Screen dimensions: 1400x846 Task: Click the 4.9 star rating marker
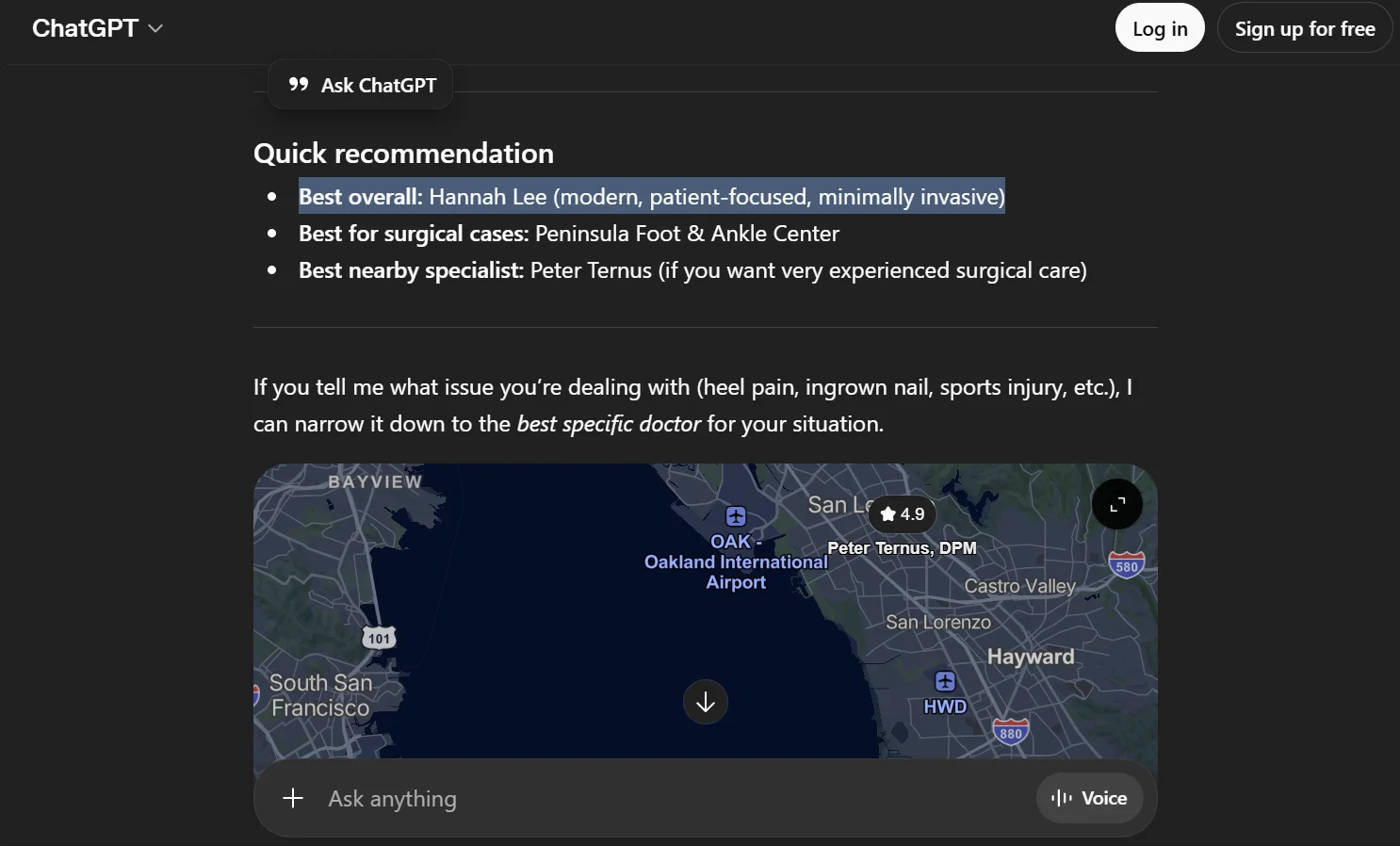pos(902,514)
